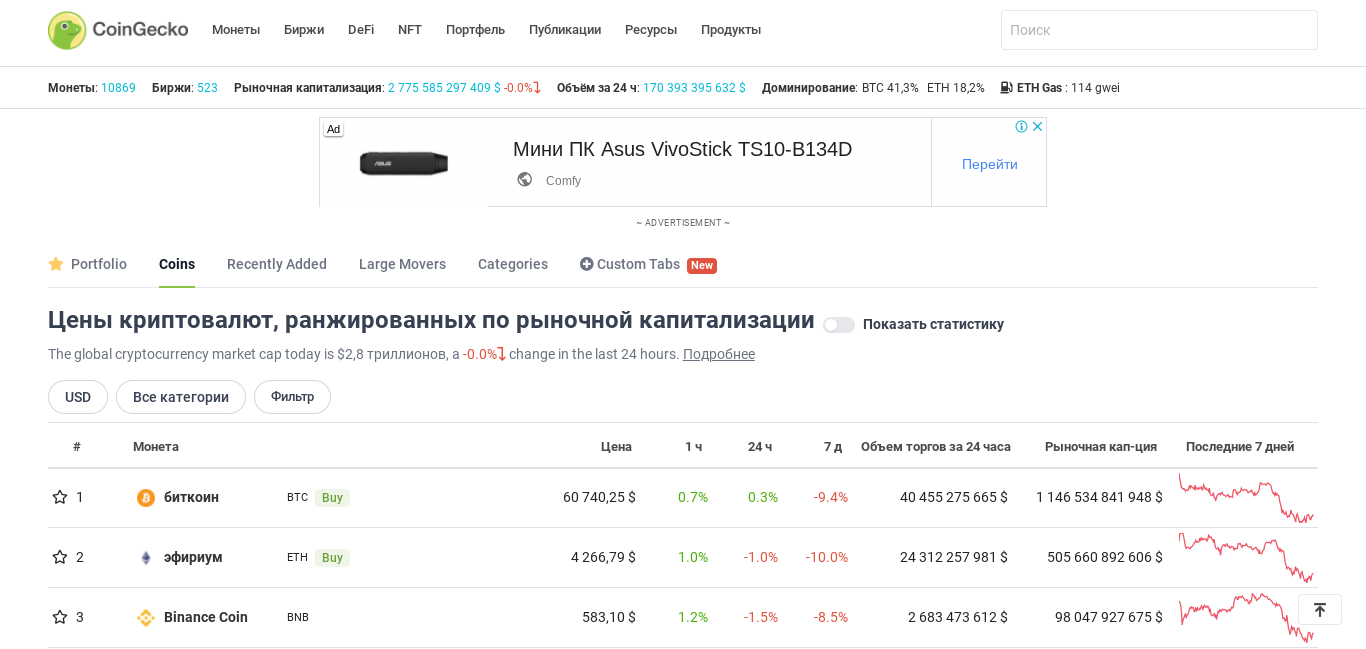Open the Binance Coin link
The image size is (1366, 649).
pyautogui.click(x=206, y=617)
